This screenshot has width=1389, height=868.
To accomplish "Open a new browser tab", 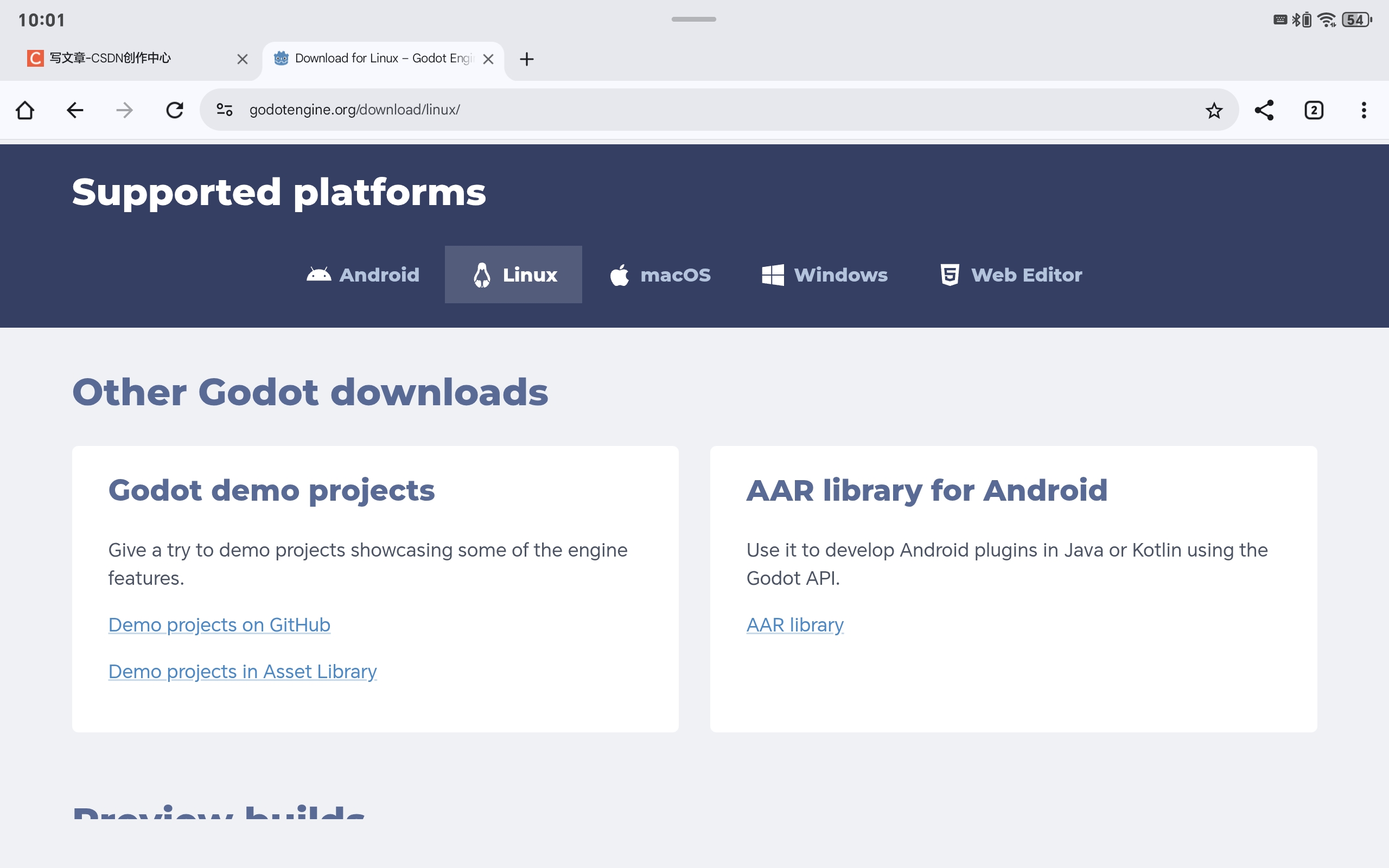I will coord(526,59).
